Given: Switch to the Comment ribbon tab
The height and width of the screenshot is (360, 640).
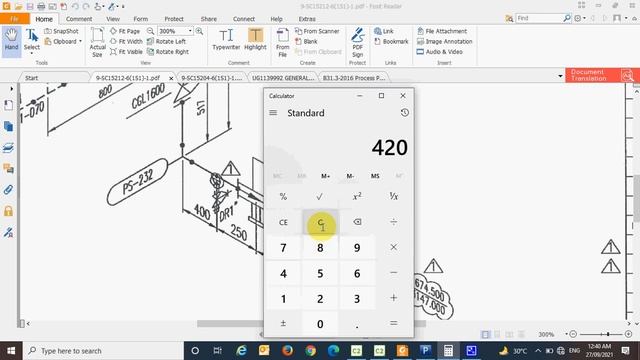Looking at the screenshot, I should tap(79, 19).
